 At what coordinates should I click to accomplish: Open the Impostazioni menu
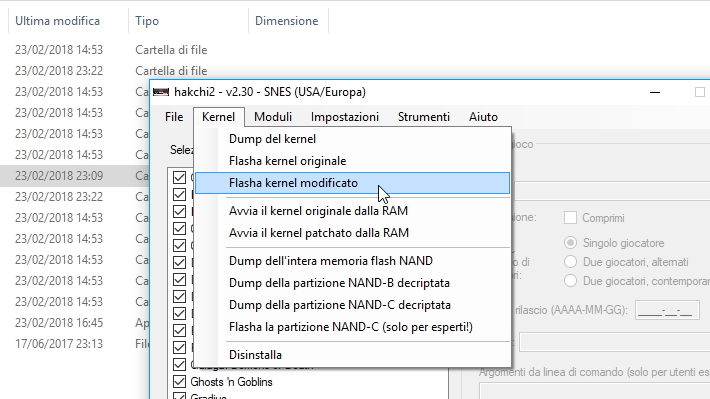pos(345,117)
